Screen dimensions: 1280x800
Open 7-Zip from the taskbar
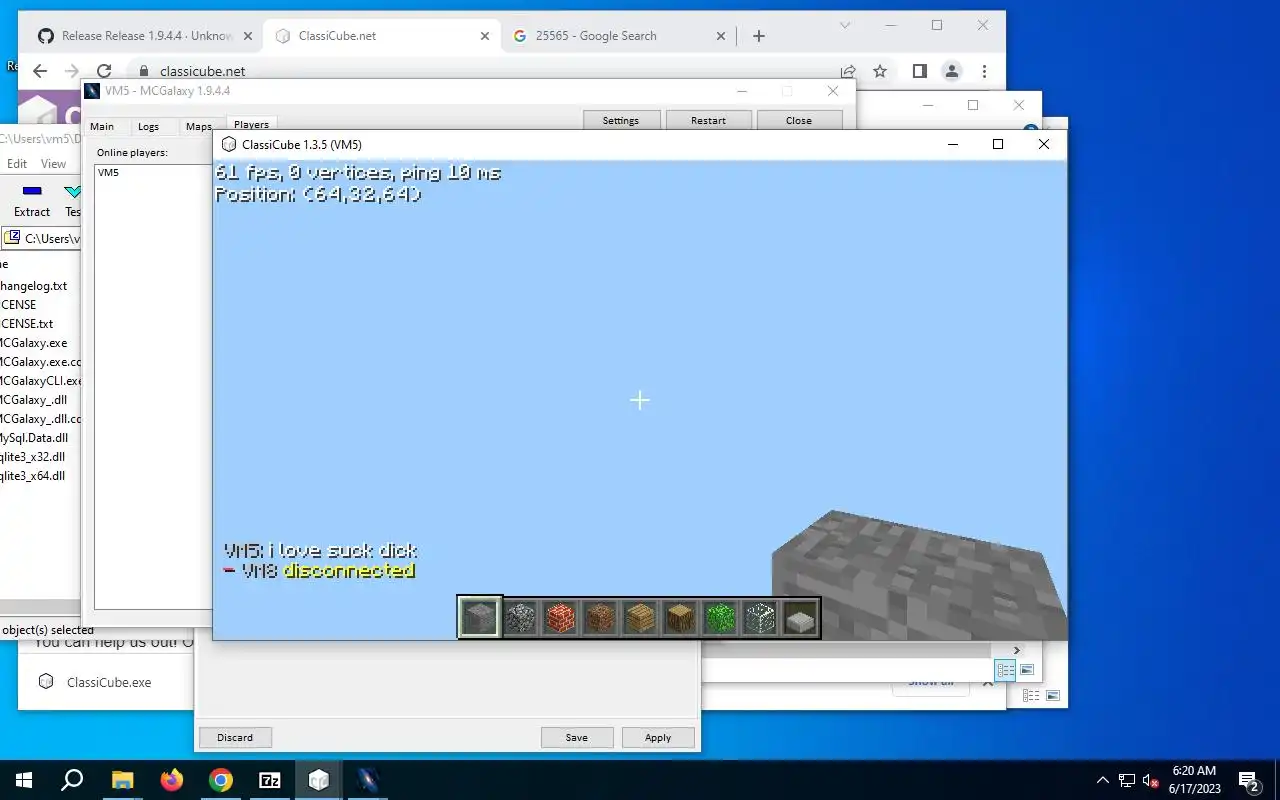point(270,780)
